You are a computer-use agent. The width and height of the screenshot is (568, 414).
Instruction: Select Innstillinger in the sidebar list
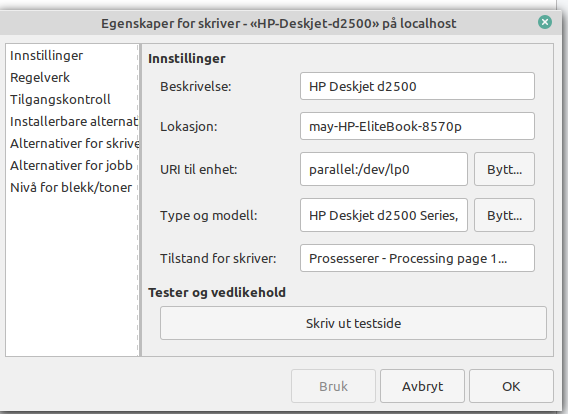pos(46,56)
